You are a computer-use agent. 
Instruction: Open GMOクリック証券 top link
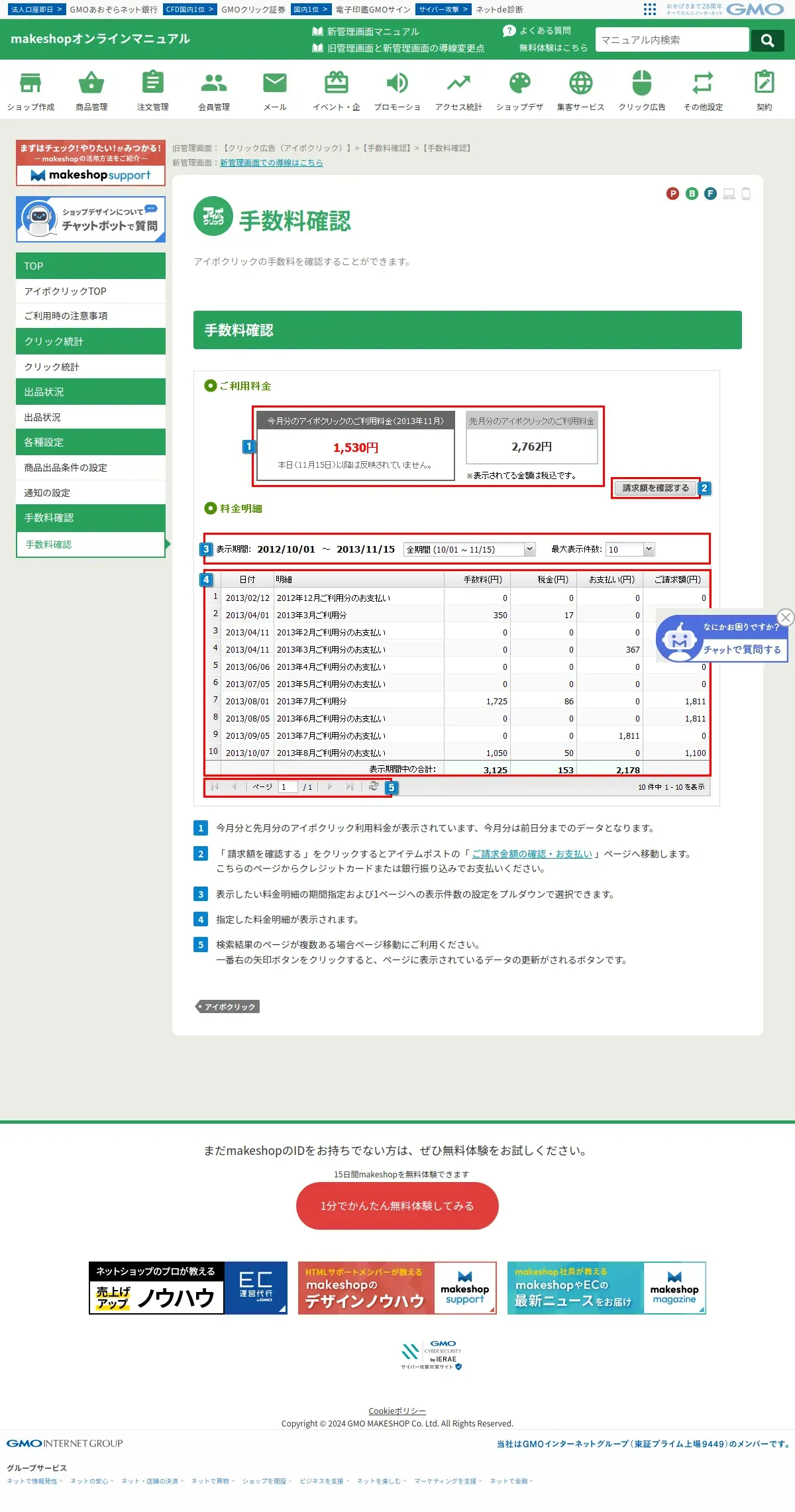pos(254,9)
